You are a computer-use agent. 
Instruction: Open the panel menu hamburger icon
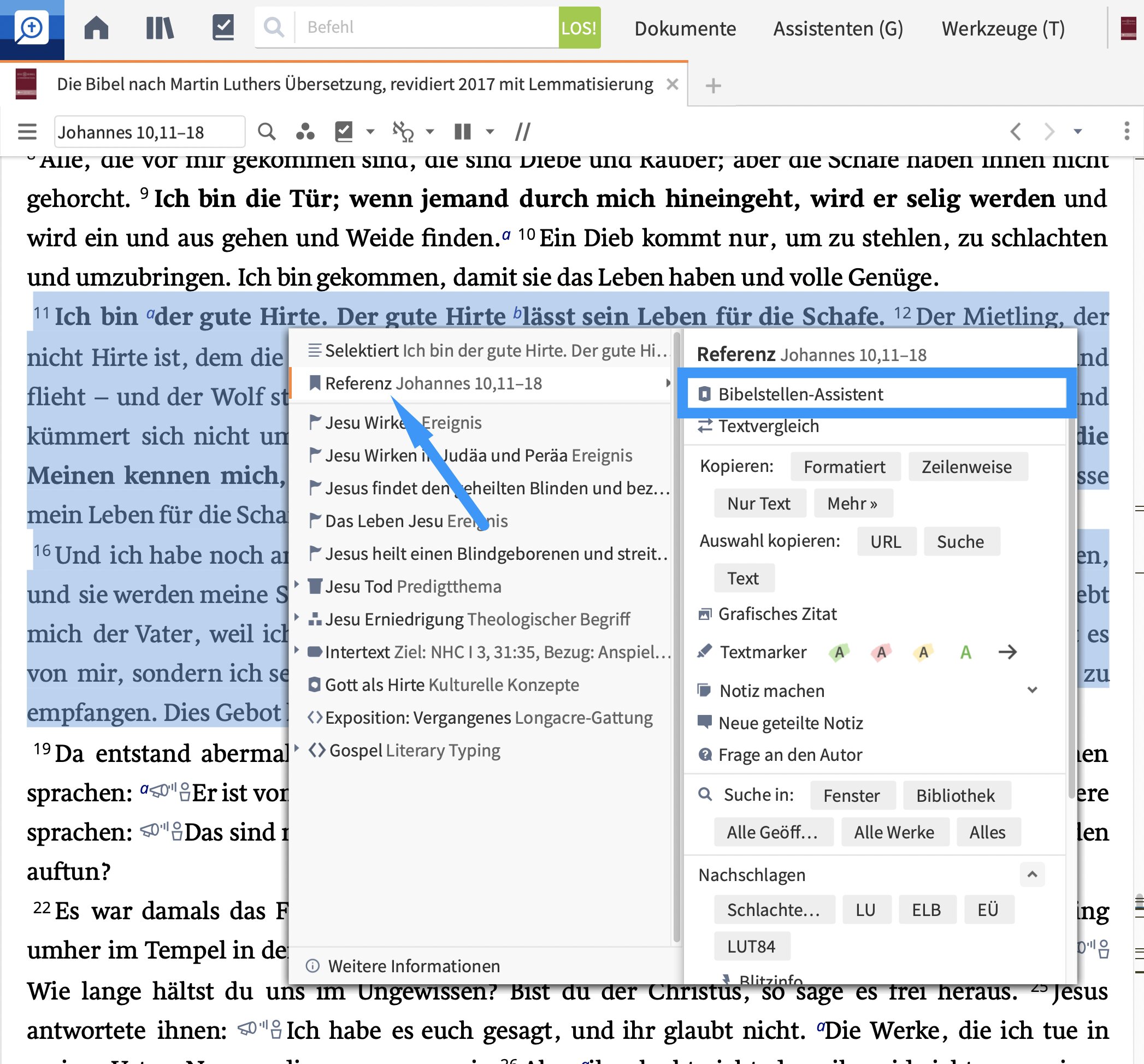[27, 132]
